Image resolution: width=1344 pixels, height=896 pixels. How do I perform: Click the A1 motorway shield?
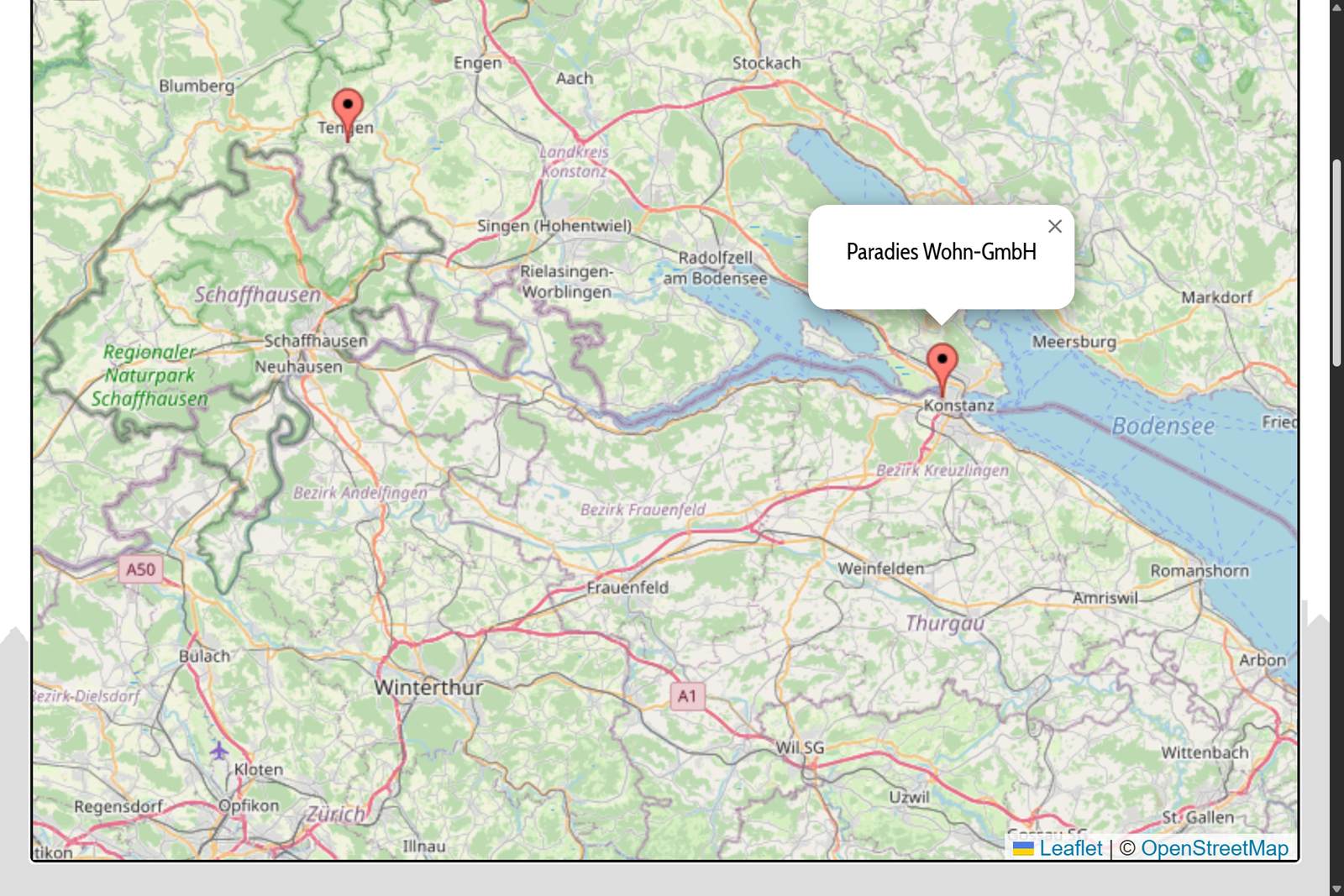687,696
